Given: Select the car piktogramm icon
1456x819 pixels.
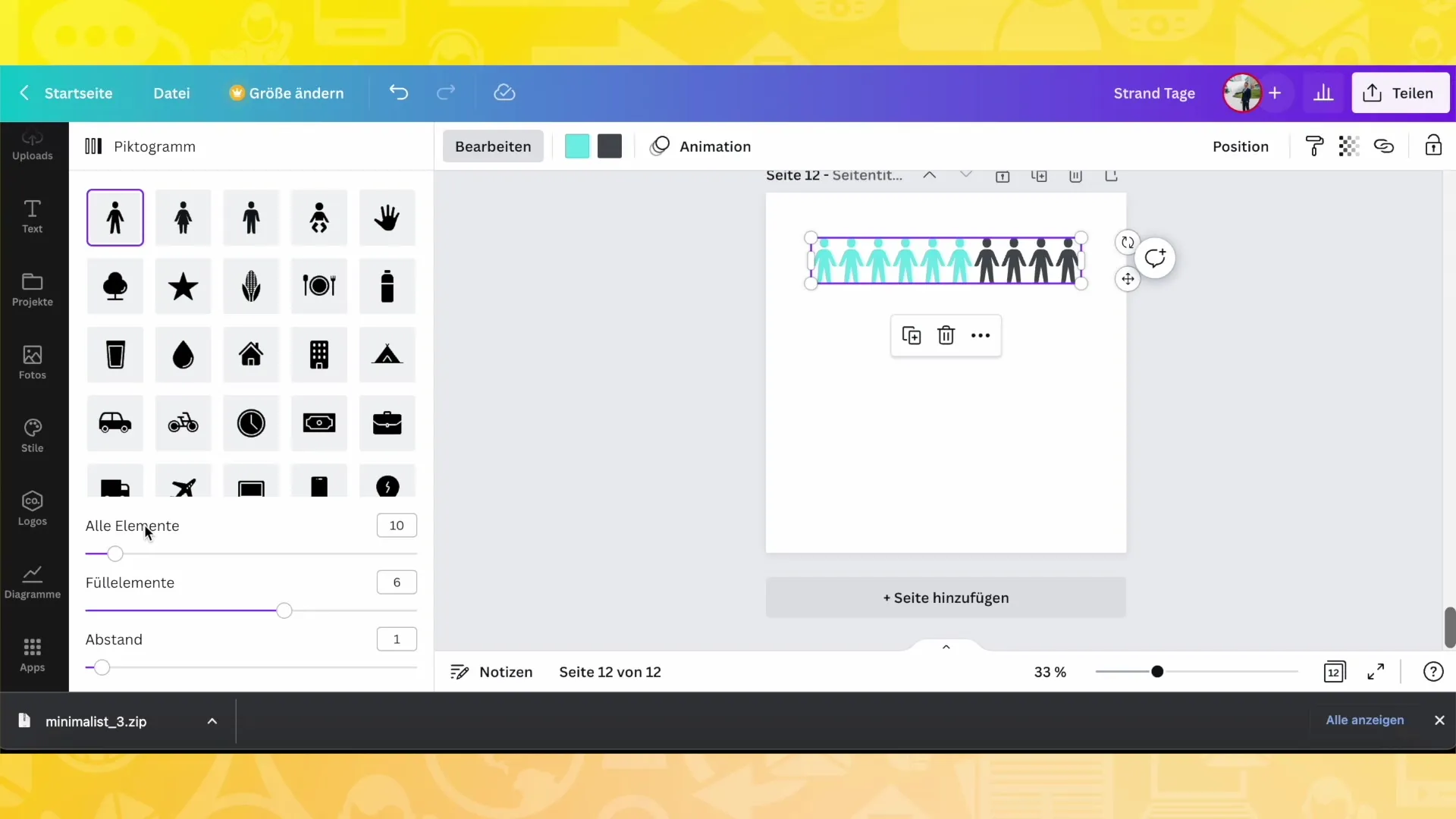Looking at the screenshot, I should pyautogui.click(x=115, y=423).
